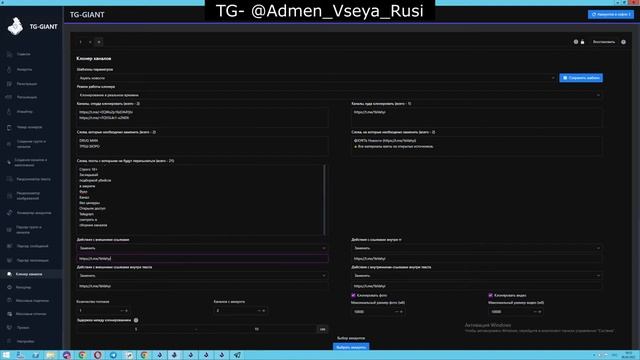Open Настройки at the sidebar bottom
This screenshot has width=640, height=360.
coord(25,341)
